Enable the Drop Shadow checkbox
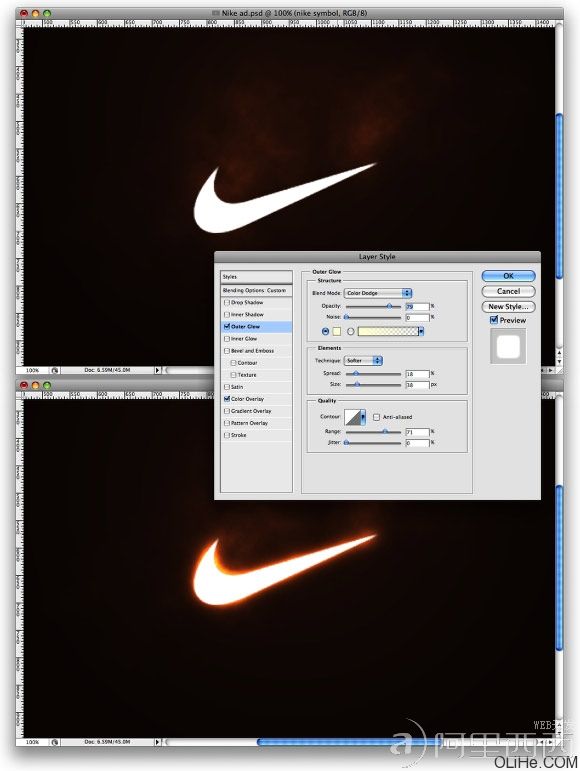The width and height of the screenshot is (580, 771). pos(227,302)
